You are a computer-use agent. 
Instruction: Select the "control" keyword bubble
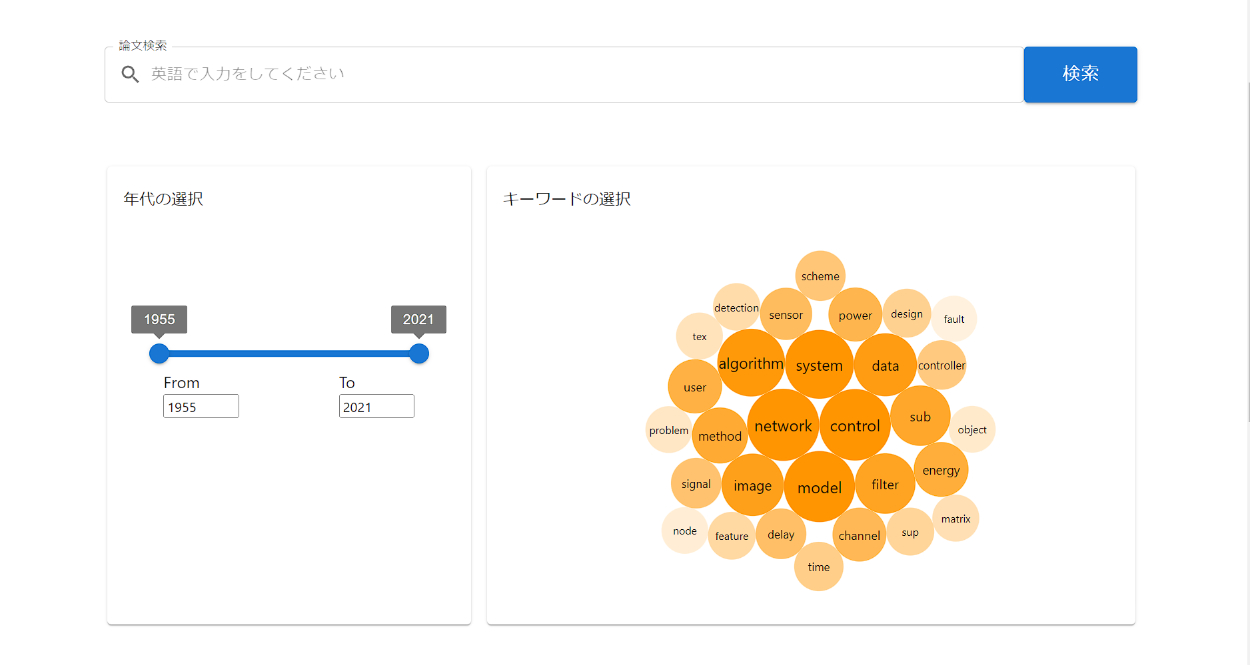click(855, 426)
